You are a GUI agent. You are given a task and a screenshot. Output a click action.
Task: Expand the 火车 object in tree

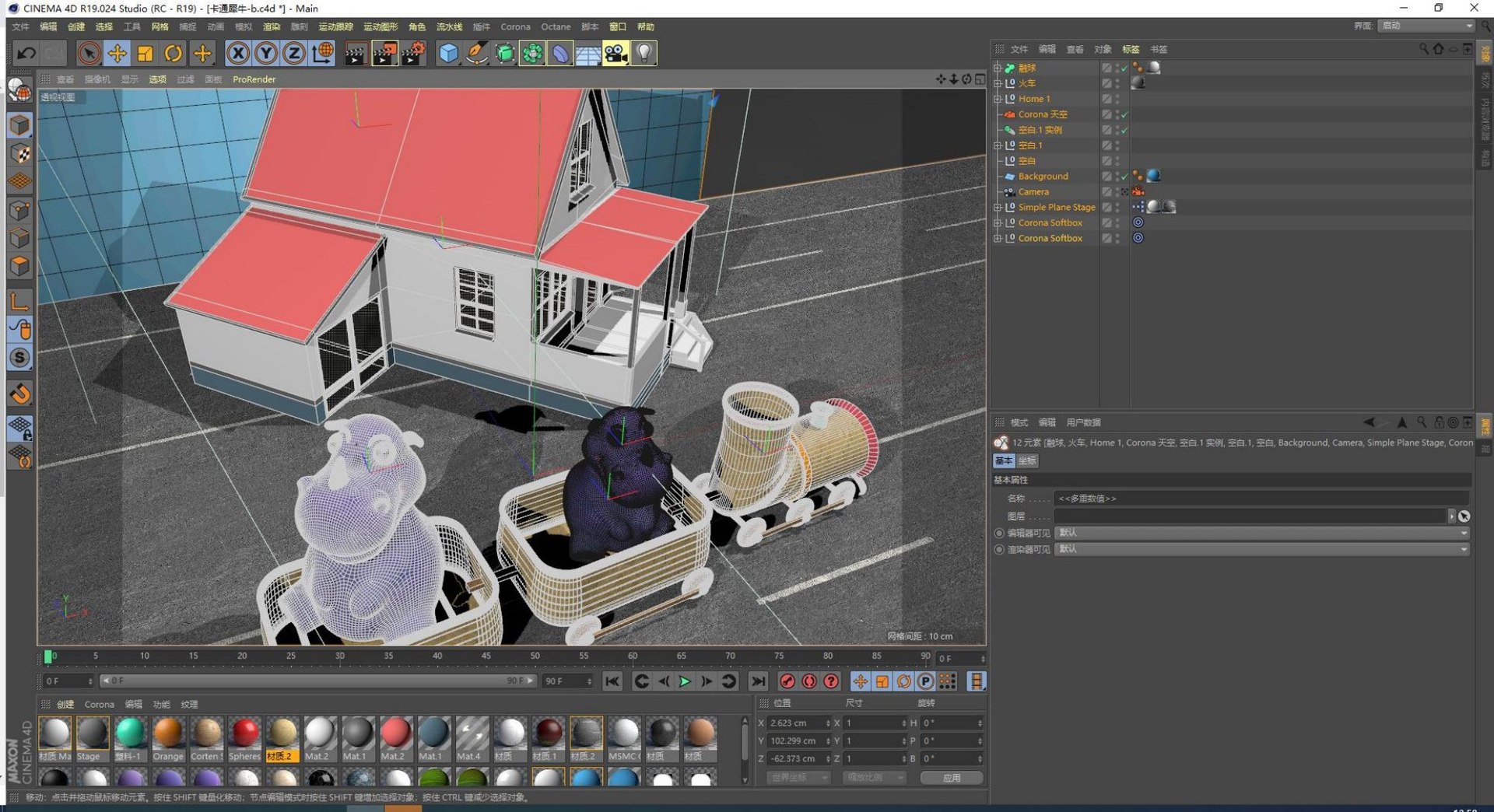tap(998, 83)
